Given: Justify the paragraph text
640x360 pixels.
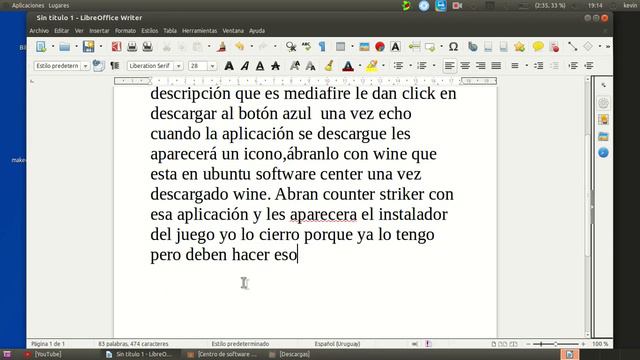Looking at the screenshot, I should pos(496,66).
